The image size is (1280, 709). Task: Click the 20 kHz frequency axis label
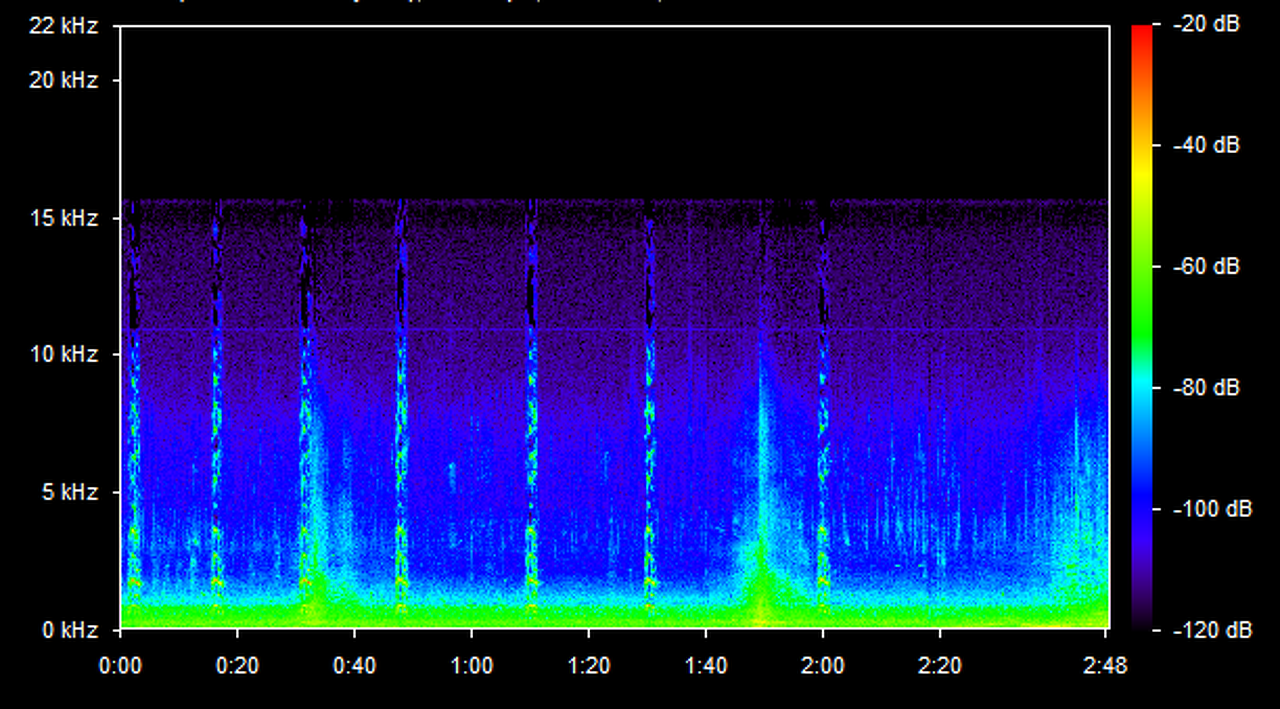click(x=64, y=80)
